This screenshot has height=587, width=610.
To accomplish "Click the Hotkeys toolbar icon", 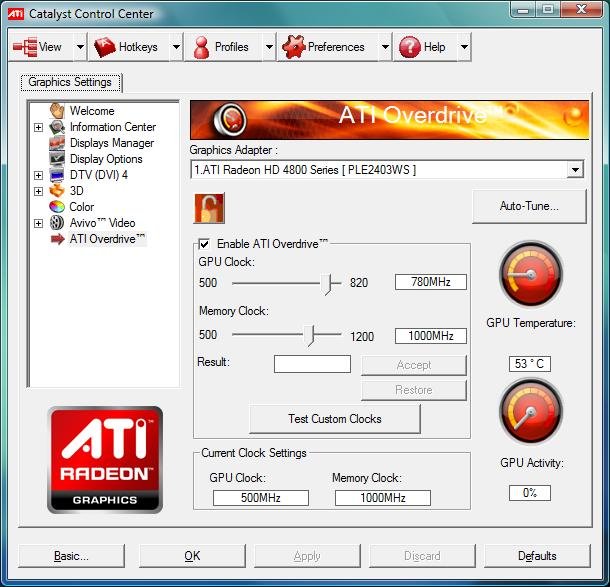I will point(104,47).
